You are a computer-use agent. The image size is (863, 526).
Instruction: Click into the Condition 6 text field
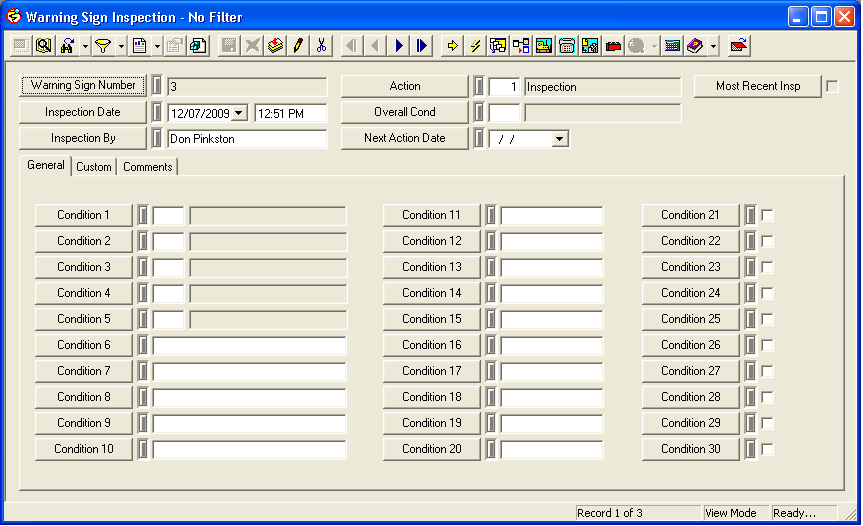pyautogui.click(x=248, y=345)
